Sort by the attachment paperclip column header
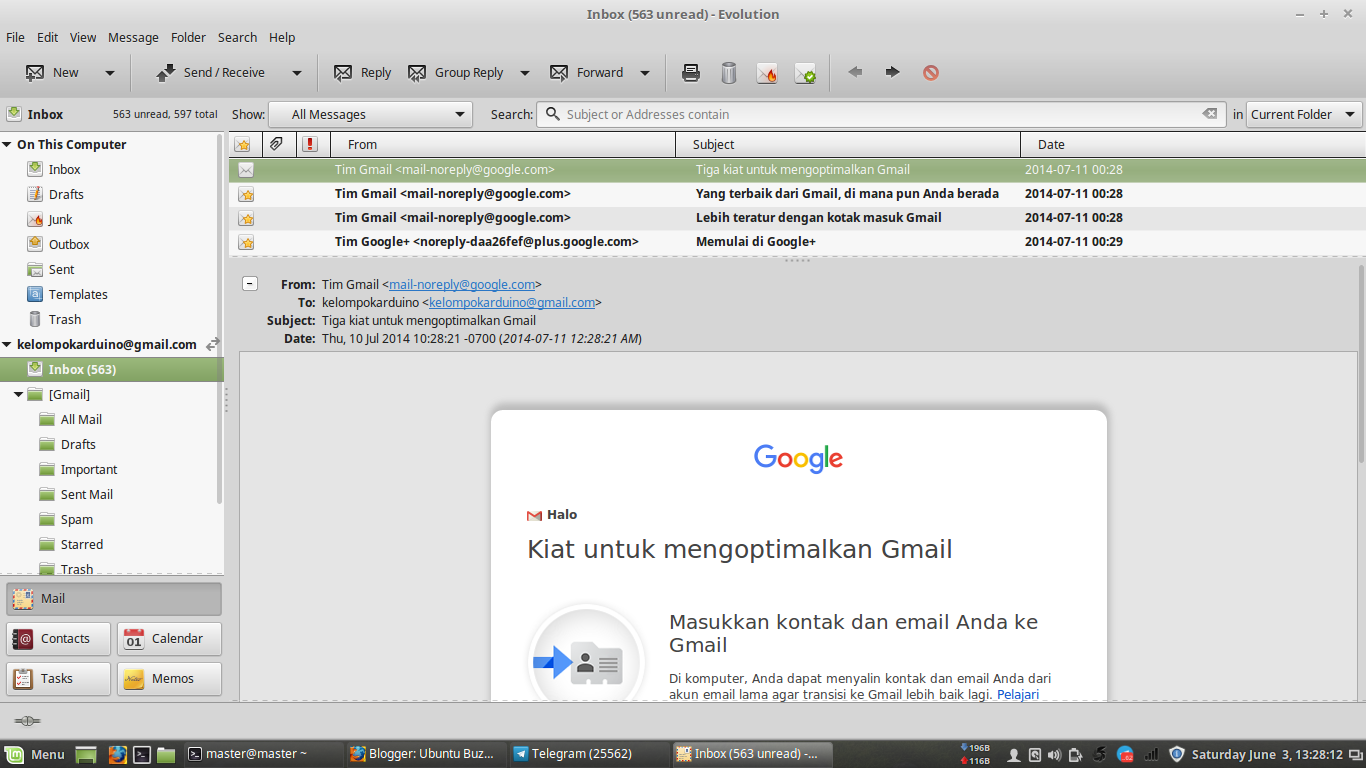Screen dimensions: 1366x768 (276, 144)
